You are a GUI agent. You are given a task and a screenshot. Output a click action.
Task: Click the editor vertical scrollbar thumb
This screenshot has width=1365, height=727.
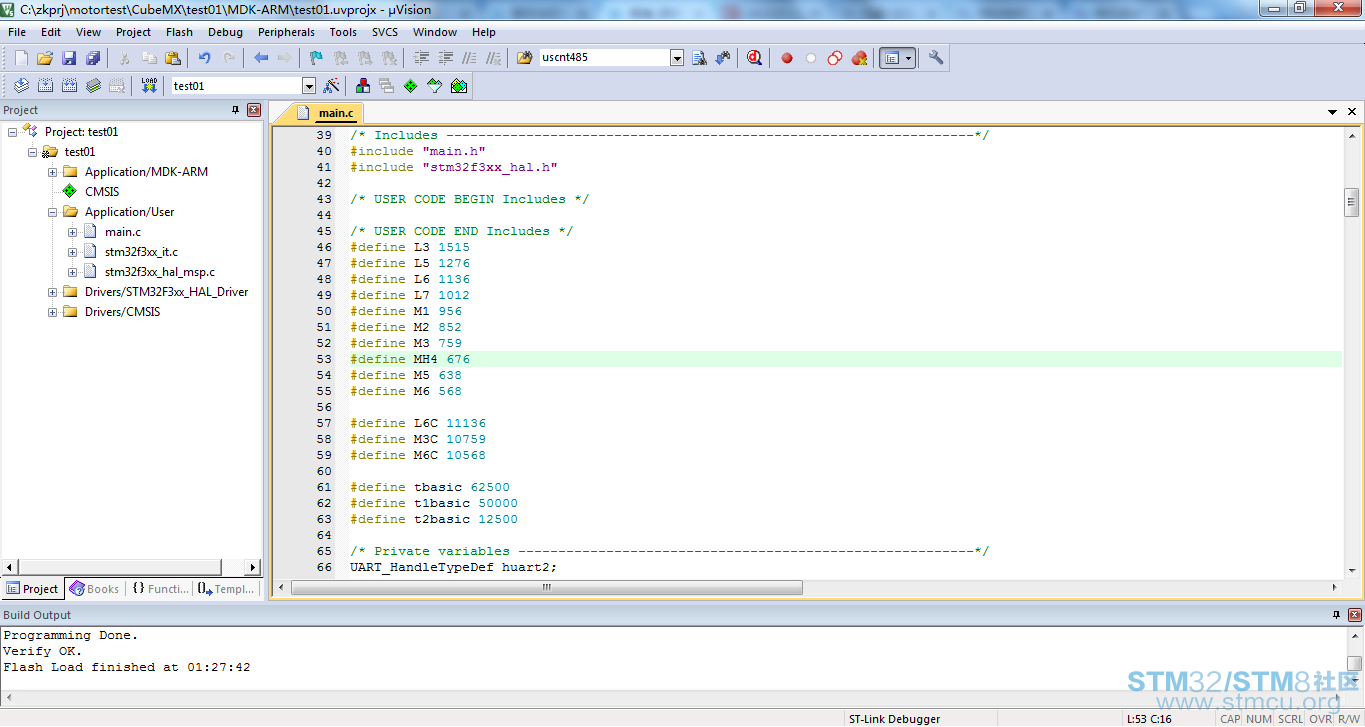coord(1352,202)
